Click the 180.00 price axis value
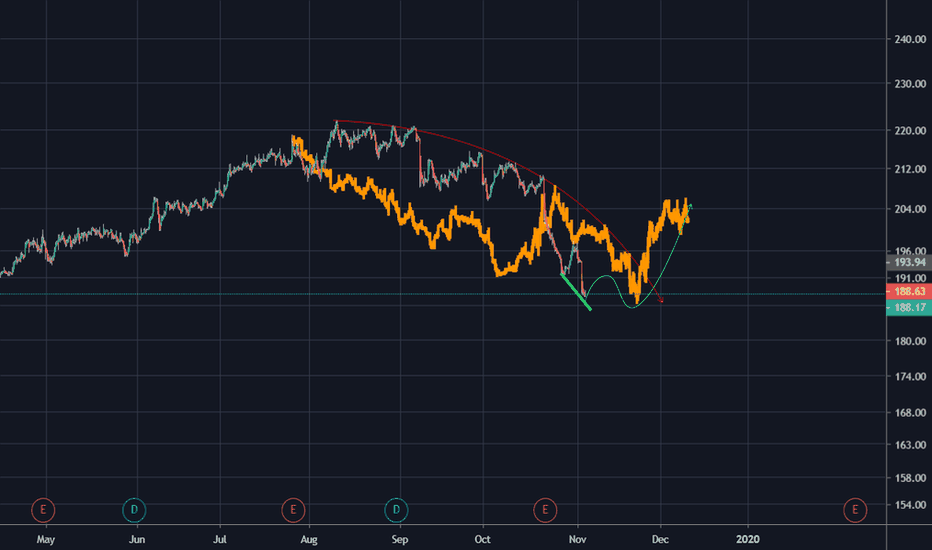The image size is (932, 550). coord(910,341)
